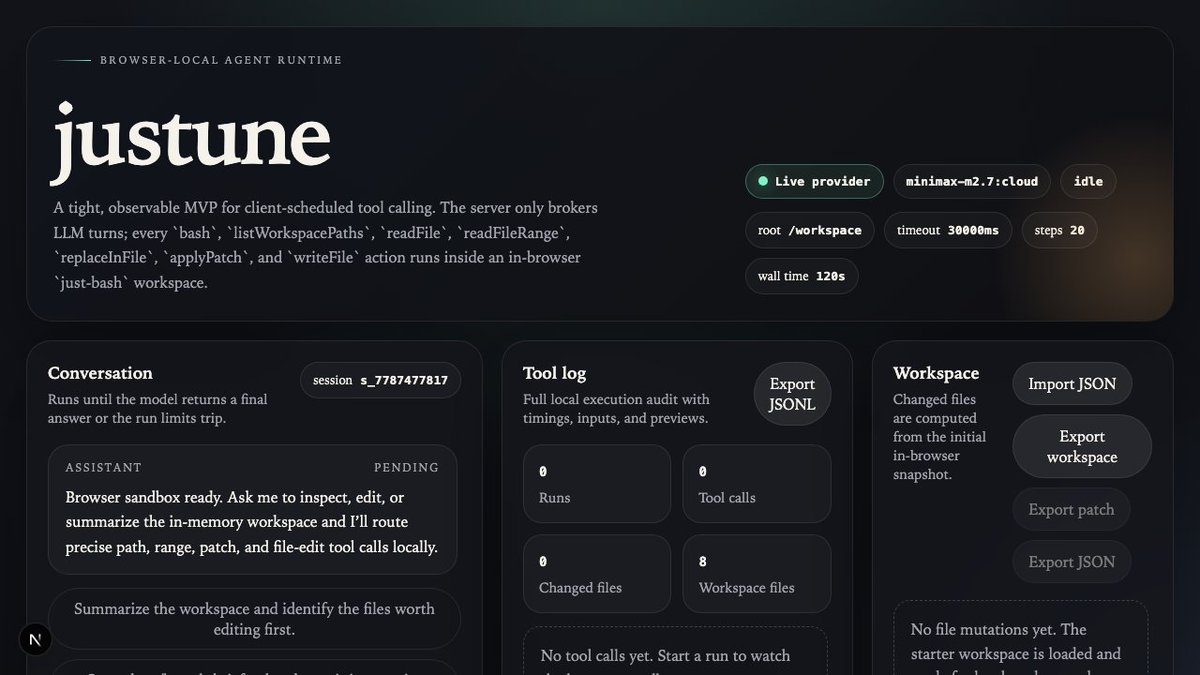Click the ASSISTANT role label
This screenshot has height=675, width=1200.
pyautogui.click(x=104, y=467)
